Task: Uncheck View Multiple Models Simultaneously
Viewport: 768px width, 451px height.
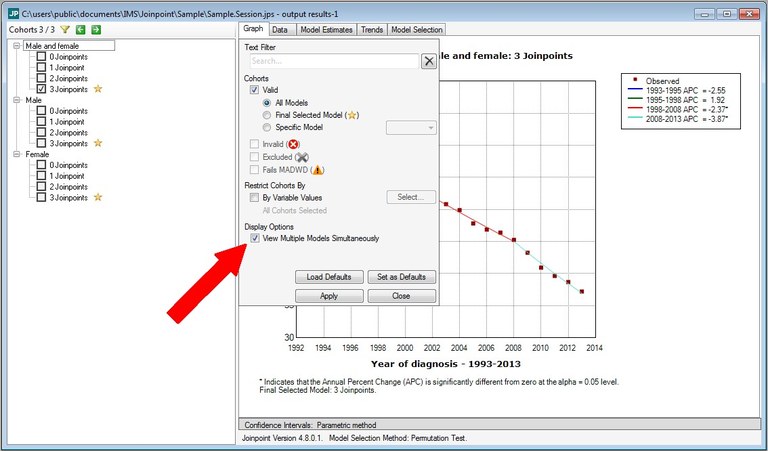Action: pos(256,238)
